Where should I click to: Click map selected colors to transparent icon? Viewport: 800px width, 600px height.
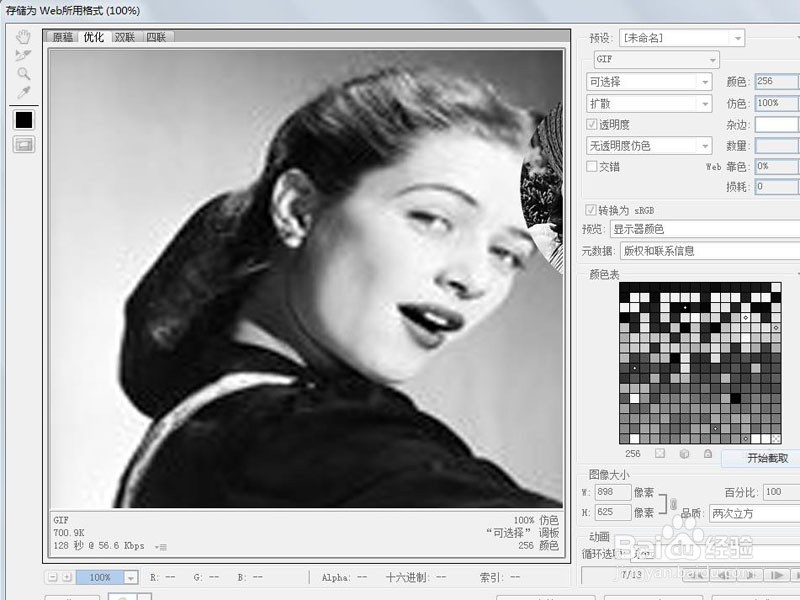pyautogui.click(x=660, y=453)
